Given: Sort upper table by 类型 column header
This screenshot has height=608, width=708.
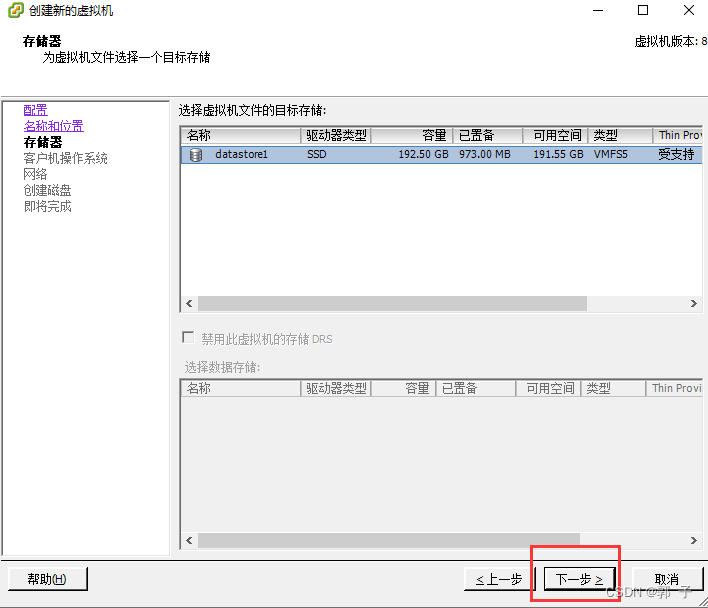Looking at the screenshot, I should pyautogui.click(x=620, y=135).
